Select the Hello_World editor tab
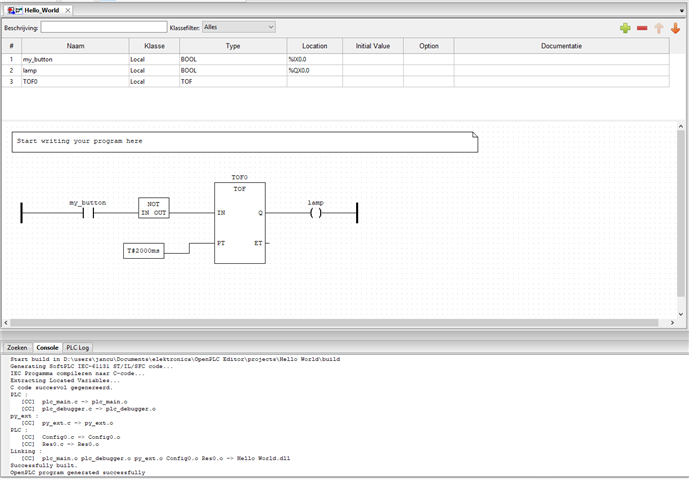This screenshot has height=480, width=689. (x=39, y=10)
